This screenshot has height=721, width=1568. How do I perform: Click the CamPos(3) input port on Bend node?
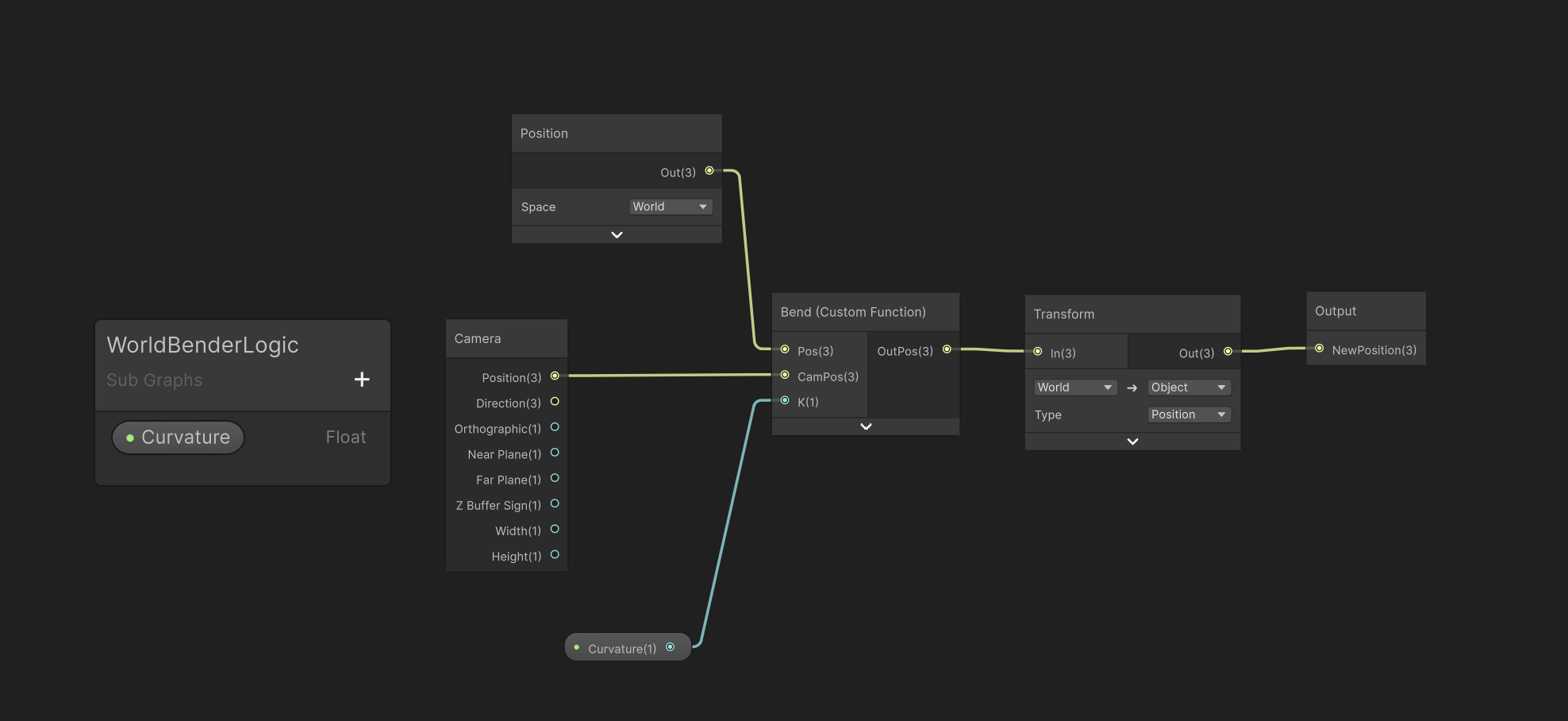(x=785, y=375)
